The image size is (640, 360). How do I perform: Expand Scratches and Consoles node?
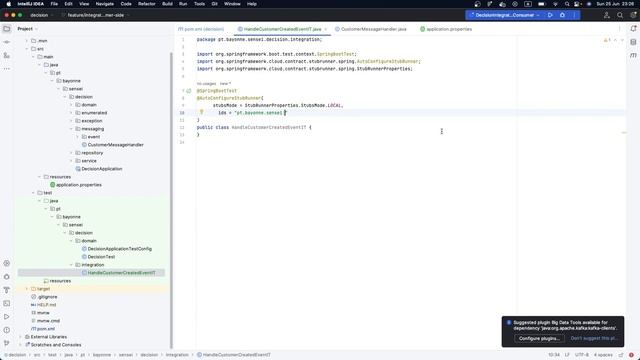[x=21, y=345]
